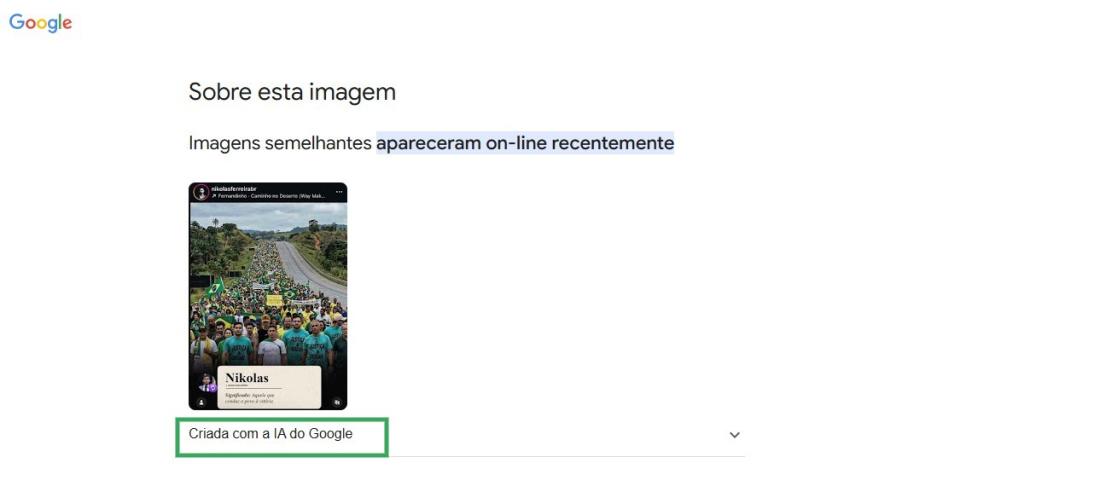Click the highlighted 'apareceram on-line recentemente' text
Image resolution: width=1100 pixels, height=498 pixels.
pos(525,143)
